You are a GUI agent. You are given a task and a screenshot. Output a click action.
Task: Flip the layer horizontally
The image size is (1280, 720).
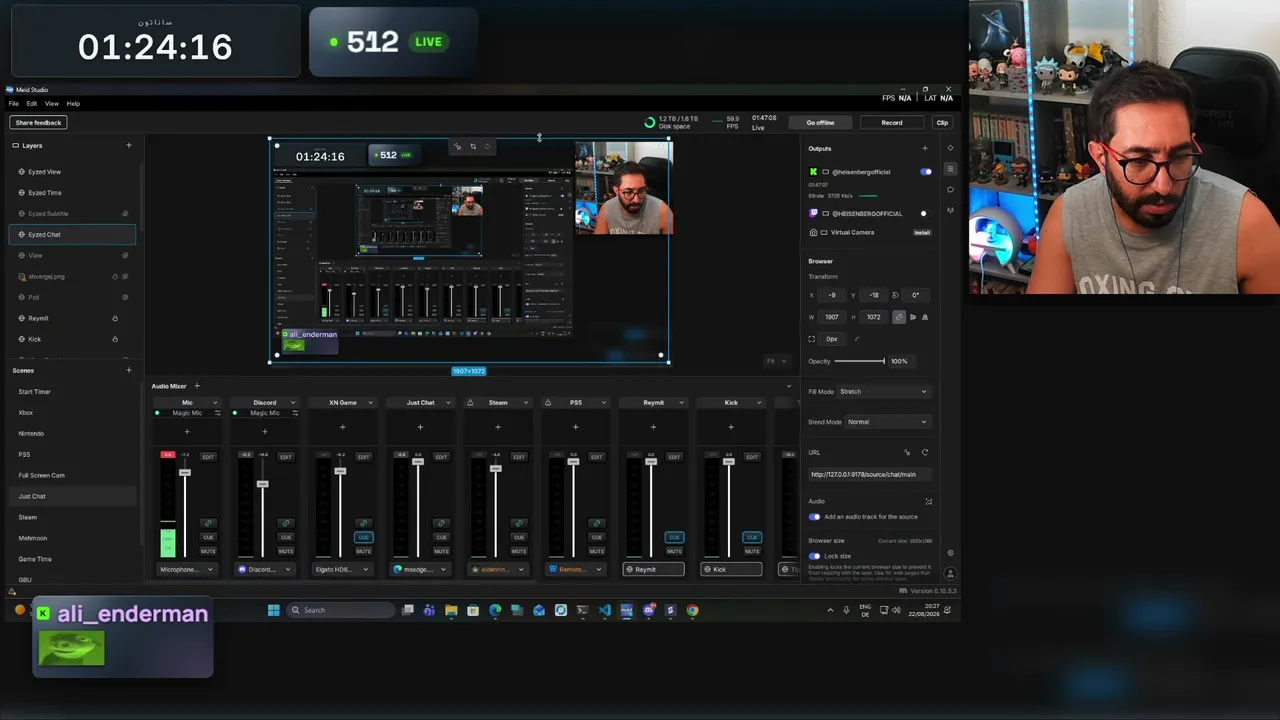coord(913,317)
